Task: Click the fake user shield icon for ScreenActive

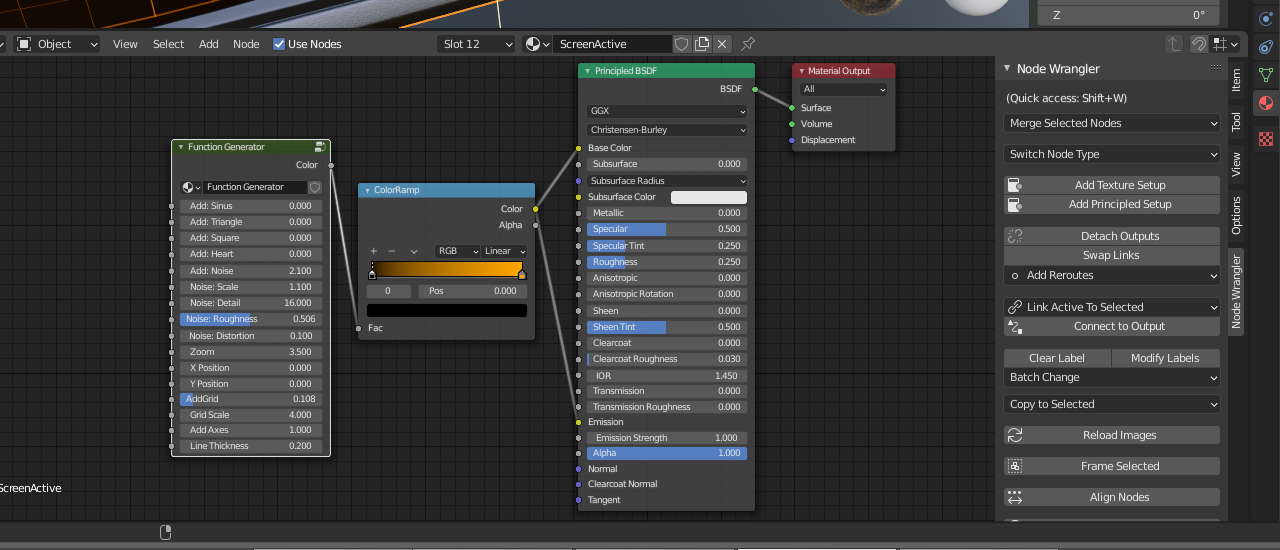Action: 682,44
